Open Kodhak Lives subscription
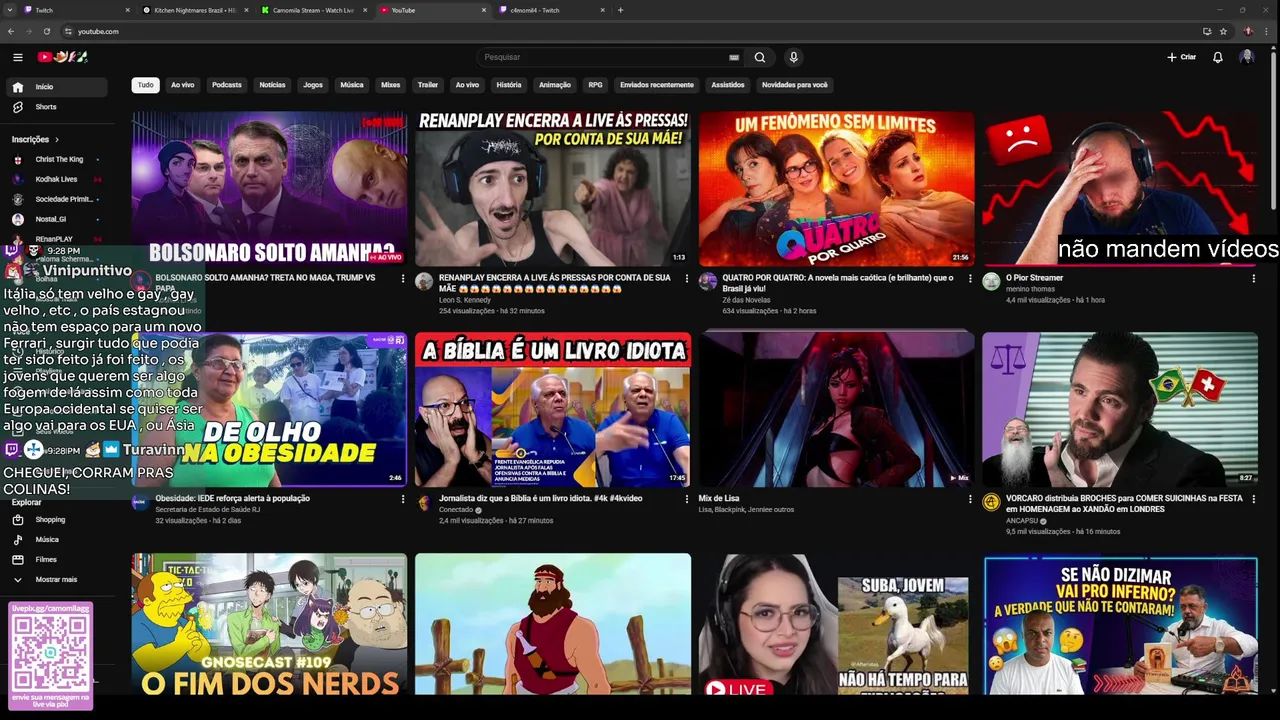 56,179
